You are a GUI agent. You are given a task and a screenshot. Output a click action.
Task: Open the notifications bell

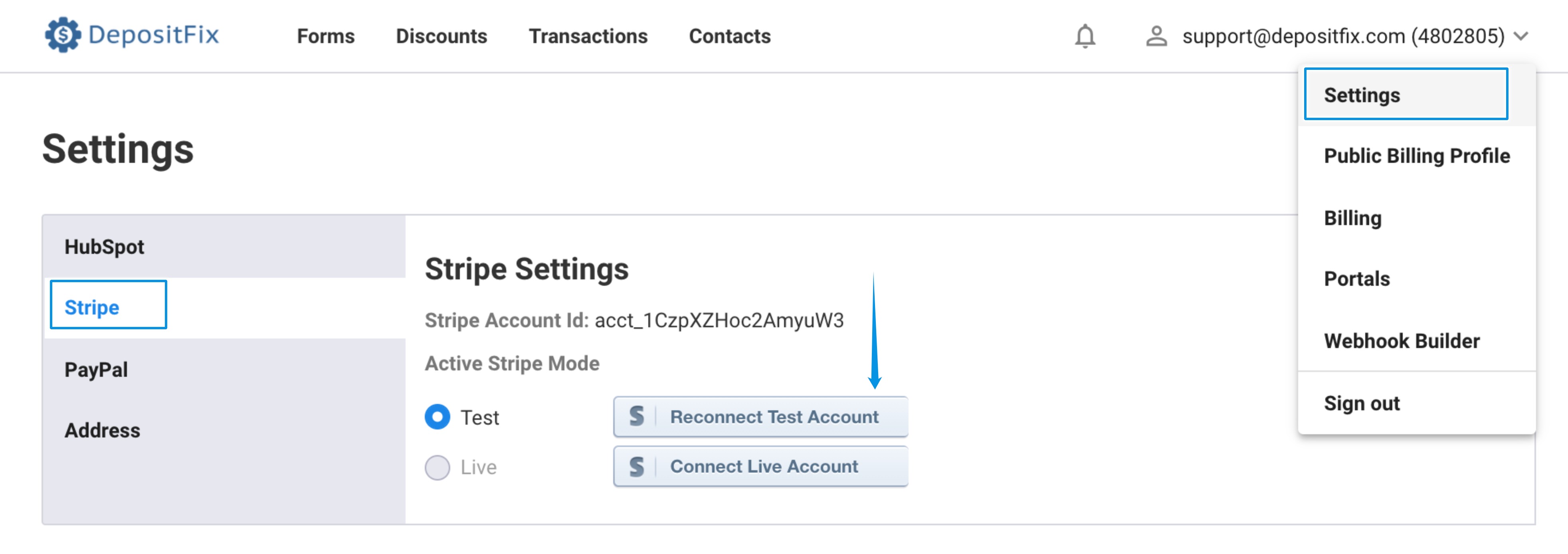point(1085,36)
